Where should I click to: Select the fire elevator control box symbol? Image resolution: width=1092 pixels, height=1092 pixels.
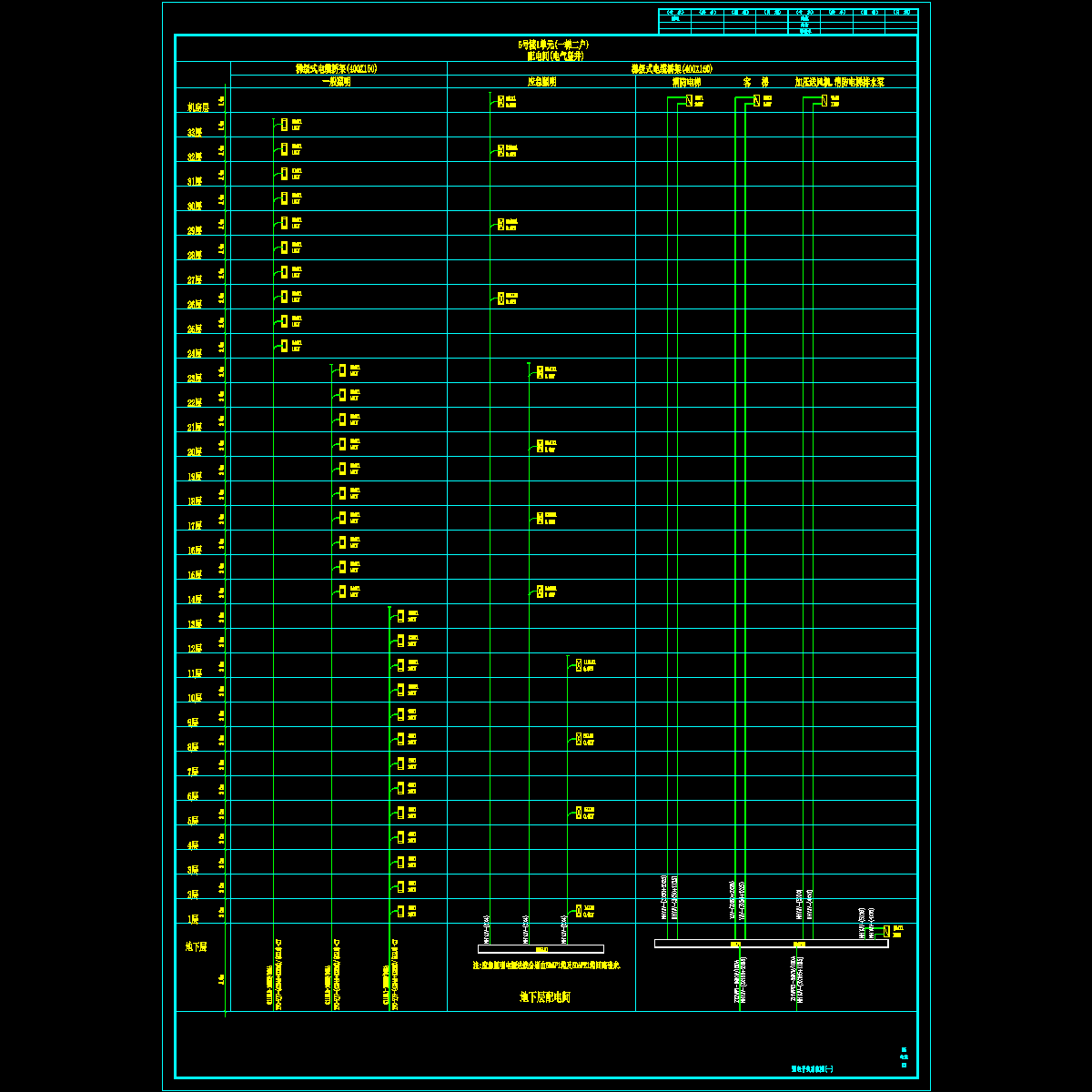[x=690, y=101]
